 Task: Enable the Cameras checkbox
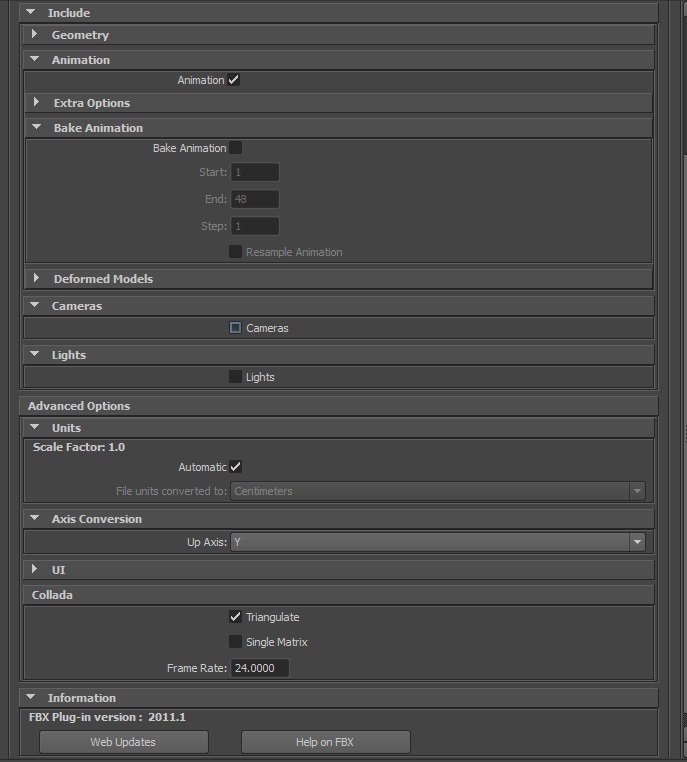tap(235, 328)
